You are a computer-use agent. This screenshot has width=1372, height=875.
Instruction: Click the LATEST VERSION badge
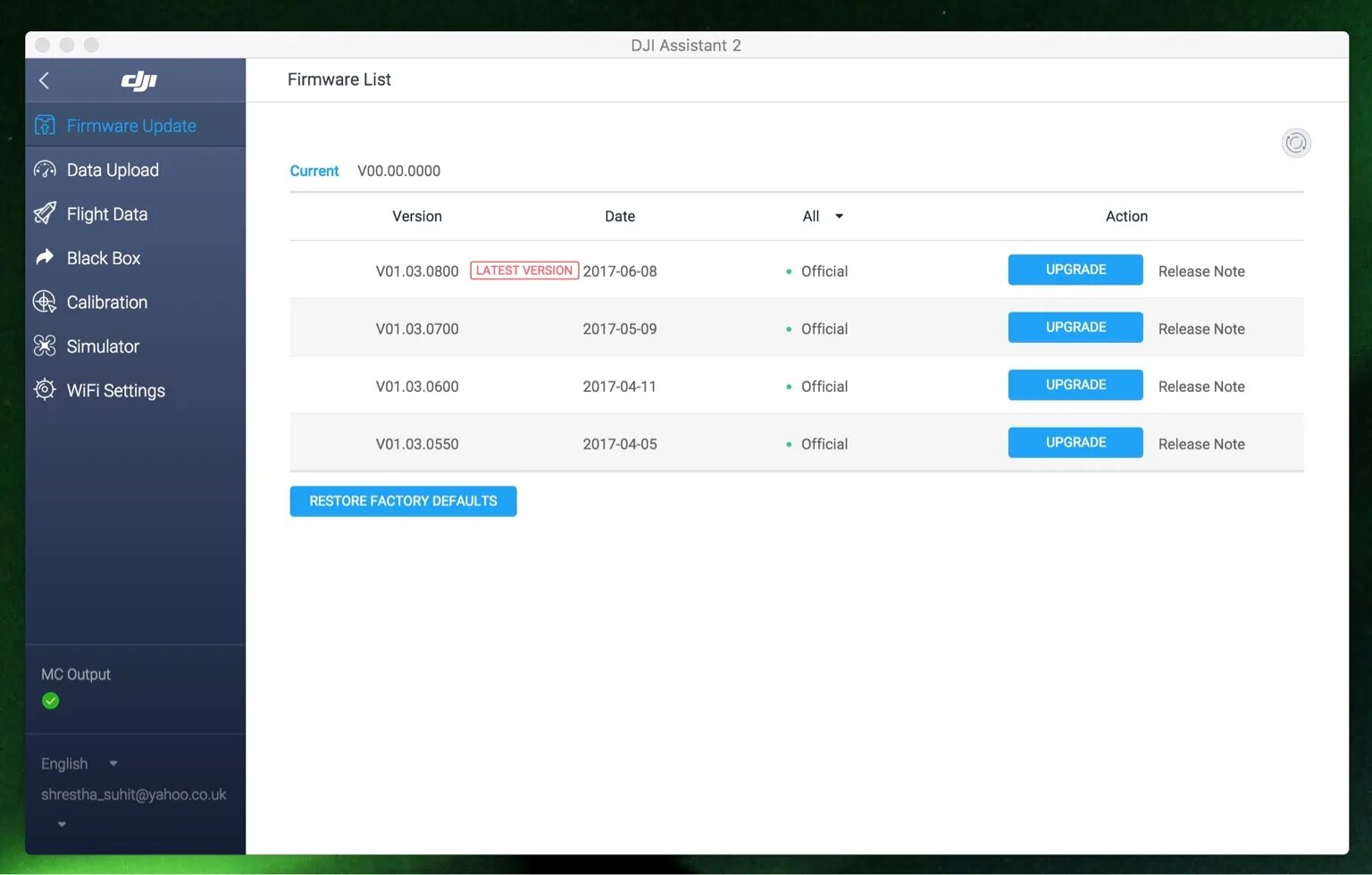tap(524, 271)
